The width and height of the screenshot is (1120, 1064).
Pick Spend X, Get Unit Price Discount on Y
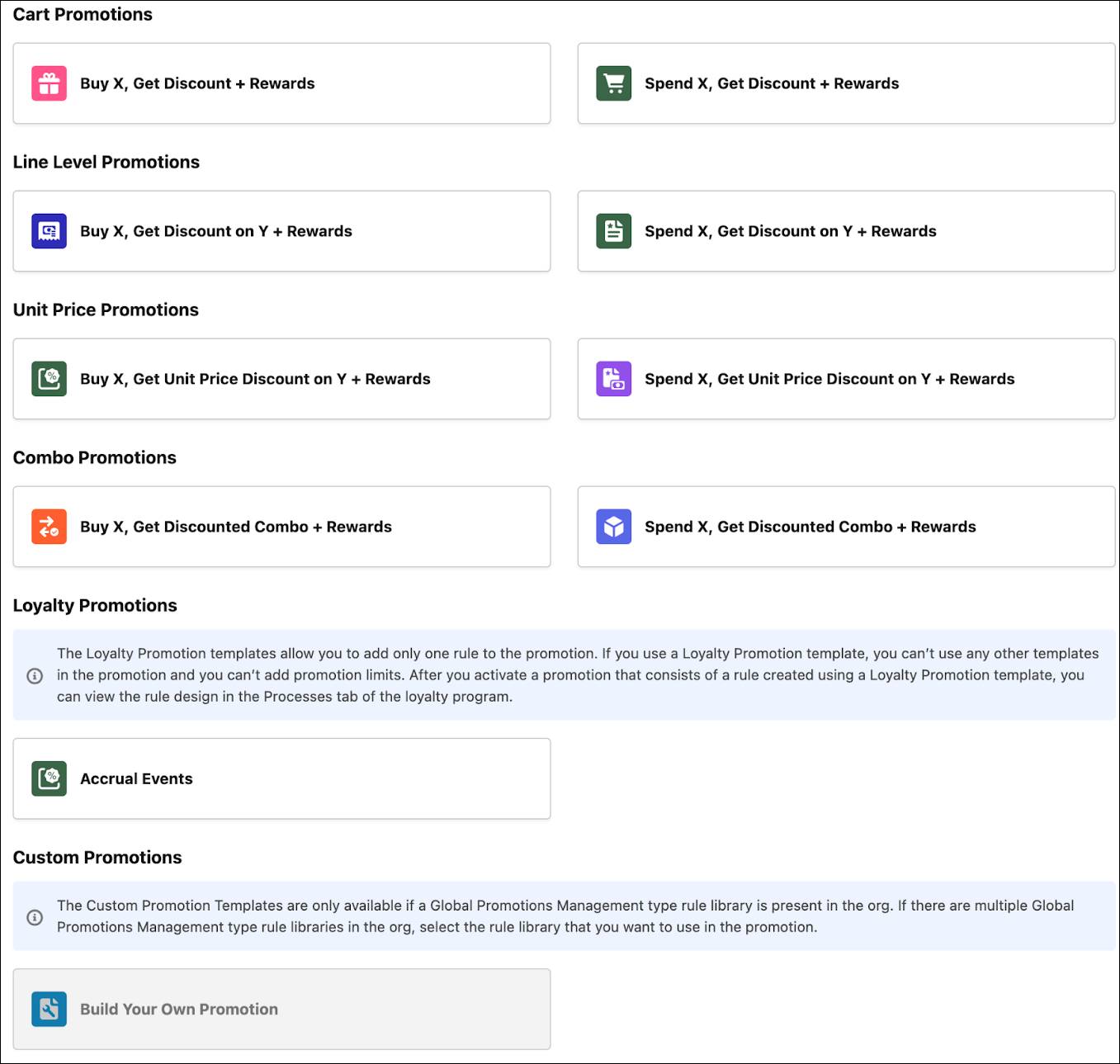829,379
